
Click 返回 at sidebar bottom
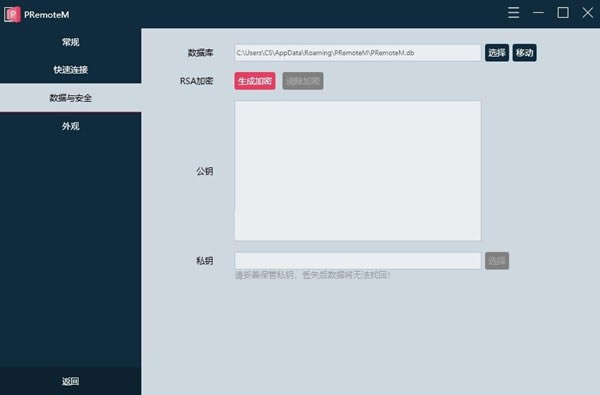click(70, 381)
